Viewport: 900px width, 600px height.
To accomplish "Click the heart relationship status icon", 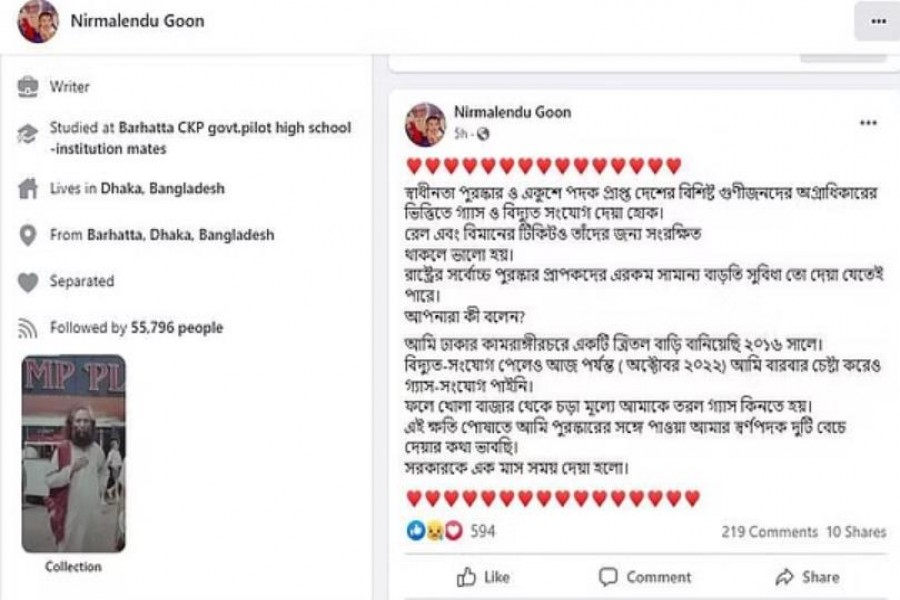I will pos(28,282).
